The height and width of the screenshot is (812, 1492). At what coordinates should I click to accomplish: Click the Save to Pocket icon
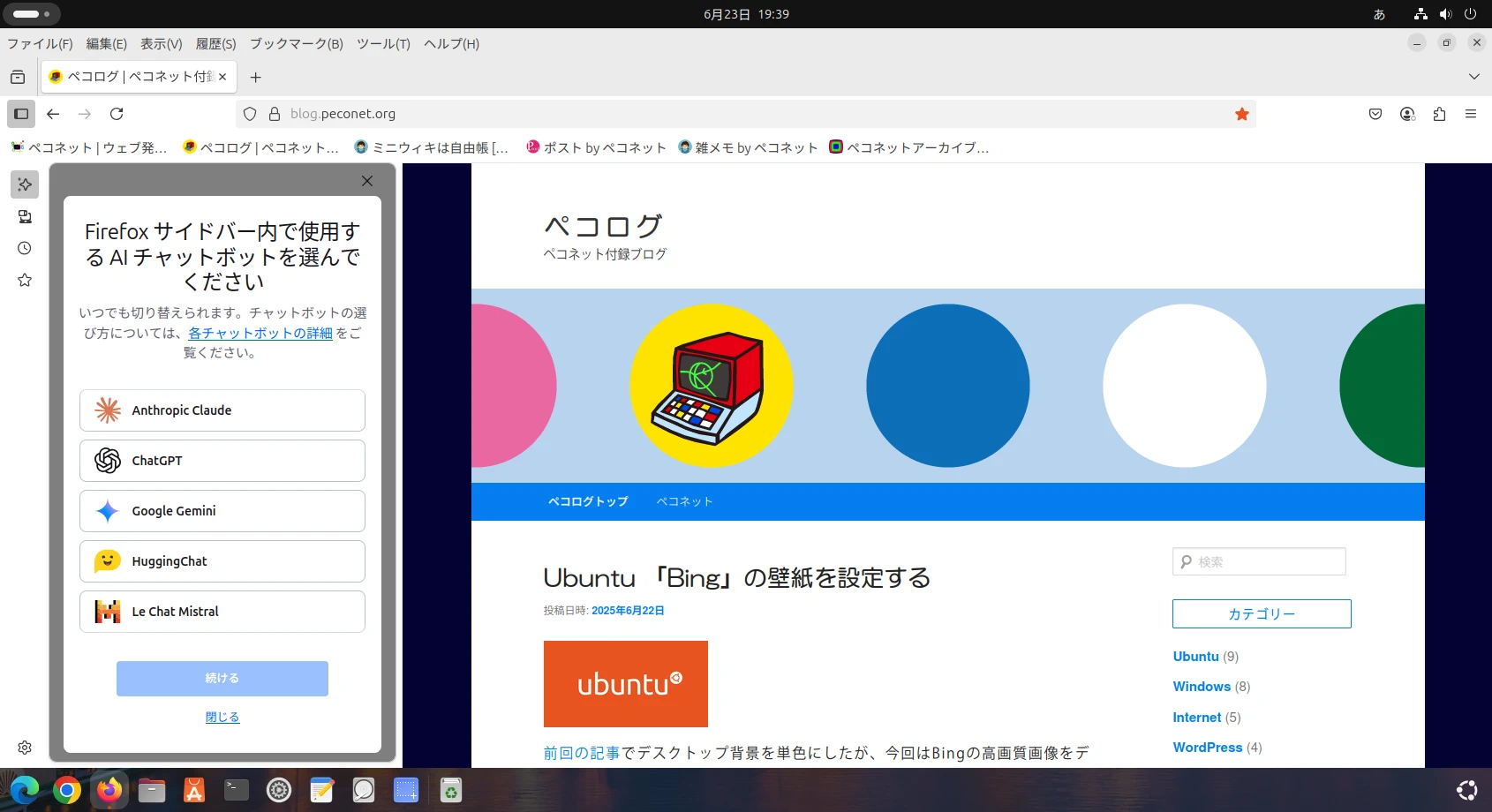(1375, 114)
